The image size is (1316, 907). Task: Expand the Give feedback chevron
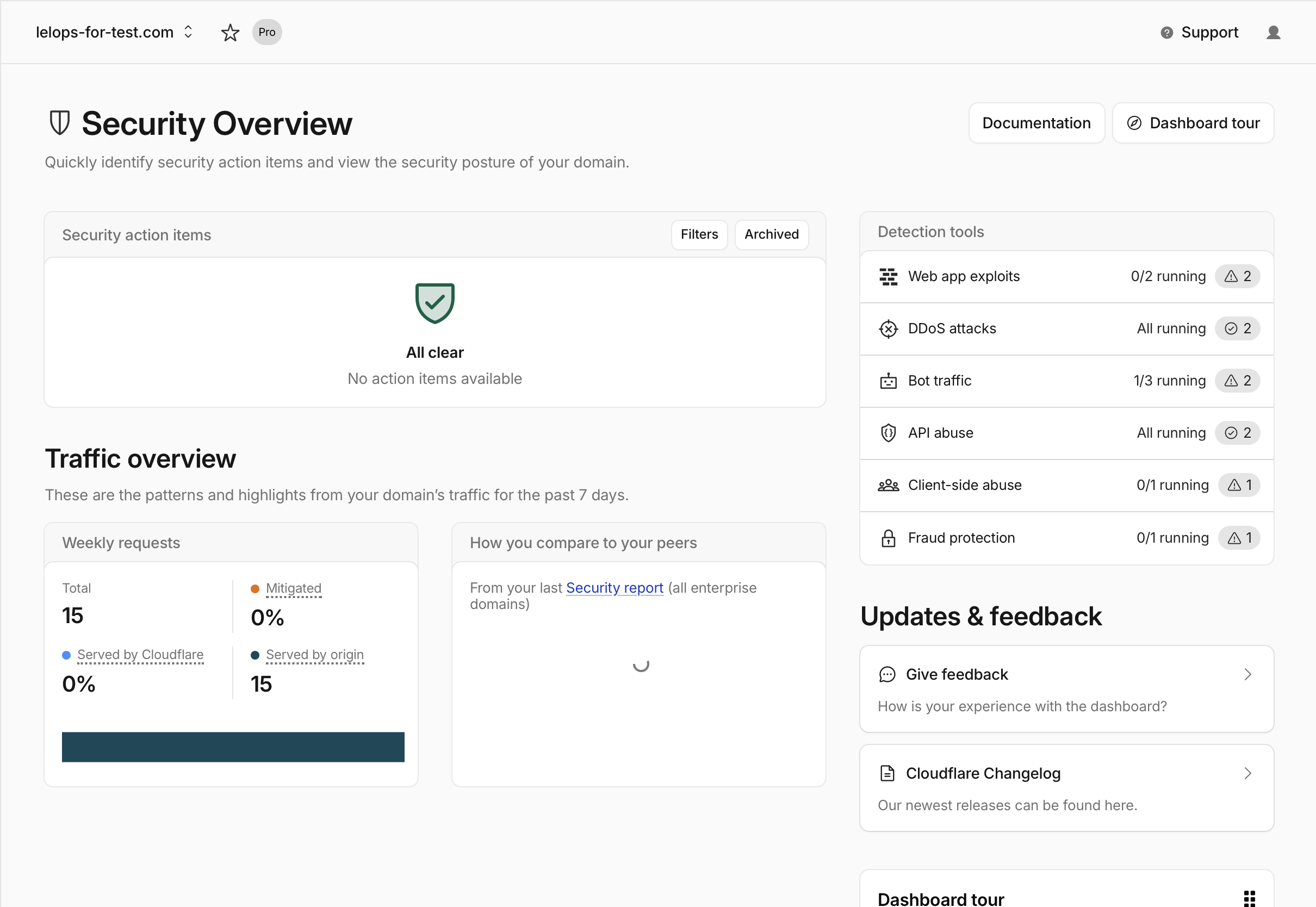pos(1247,675)
